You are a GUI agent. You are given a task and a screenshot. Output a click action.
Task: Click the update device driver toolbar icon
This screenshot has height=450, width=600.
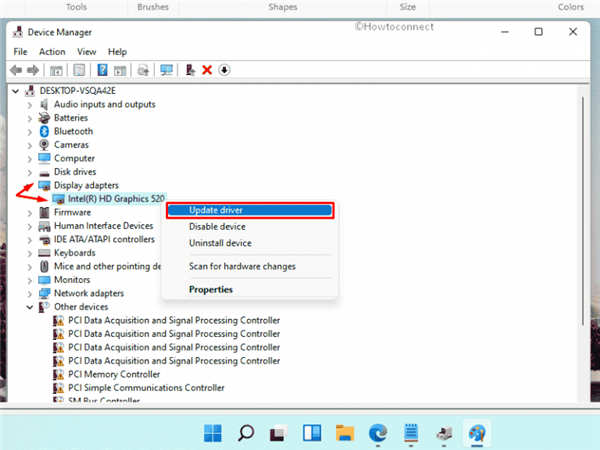coord(190,70)
